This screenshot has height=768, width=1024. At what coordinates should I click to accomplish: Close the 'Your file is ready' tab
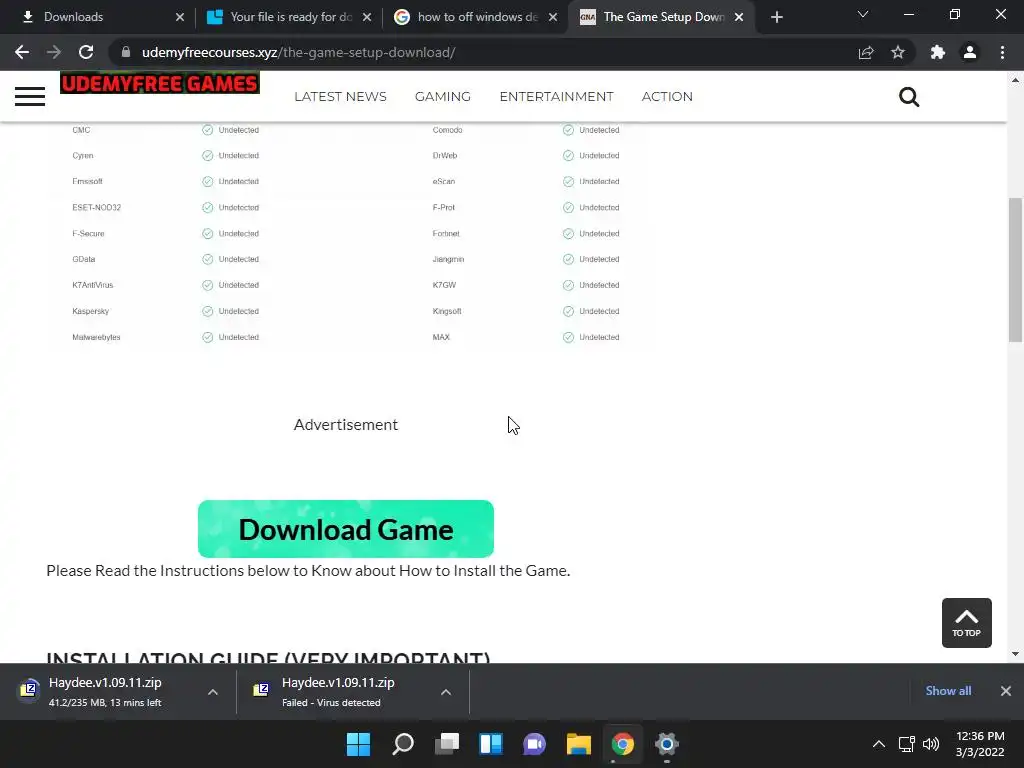point(367,17)
